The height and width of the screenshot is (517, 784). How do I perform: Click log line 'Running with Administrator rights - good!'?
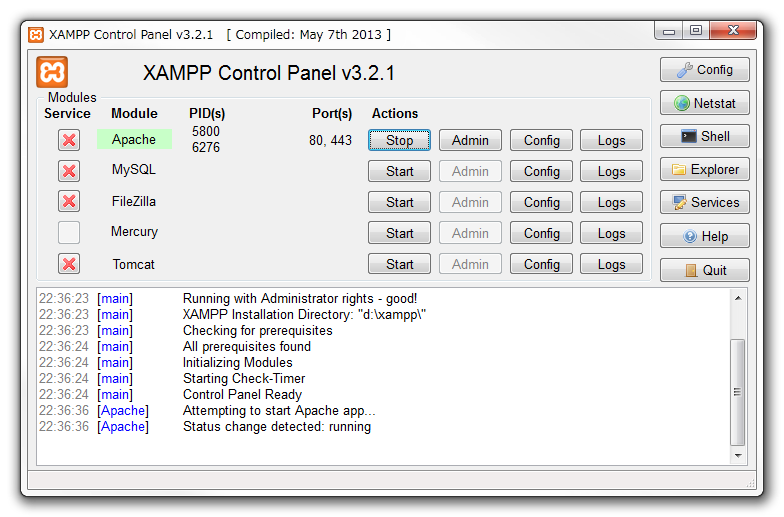[x=300, y=298]
